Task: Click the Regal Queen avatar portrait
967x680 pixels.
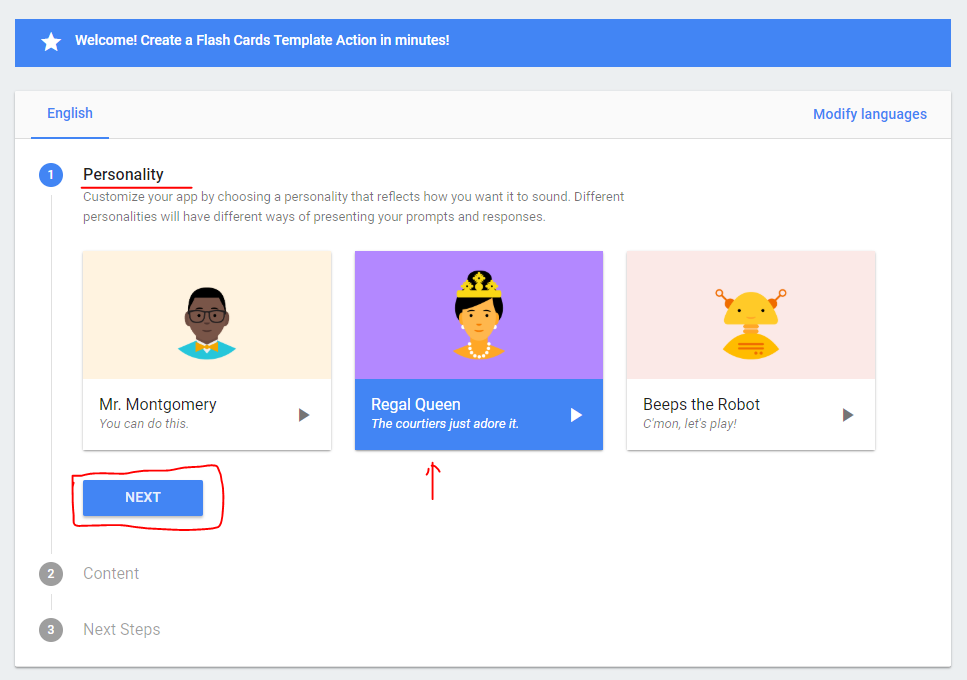Action: coord(479,314)
